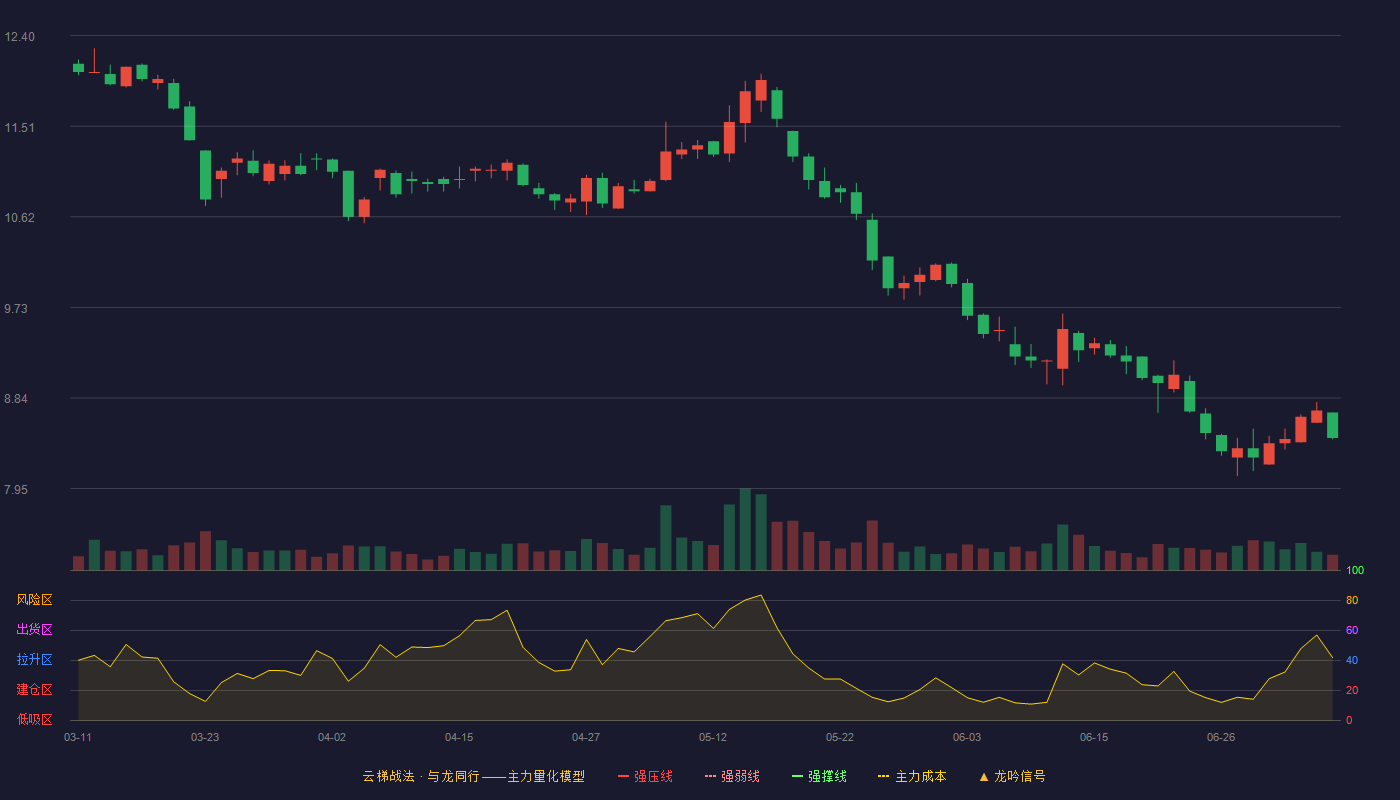Click the last green candlestick on the right
This screenshot has width=1400, height=800.
click(x=1333, y=425)
